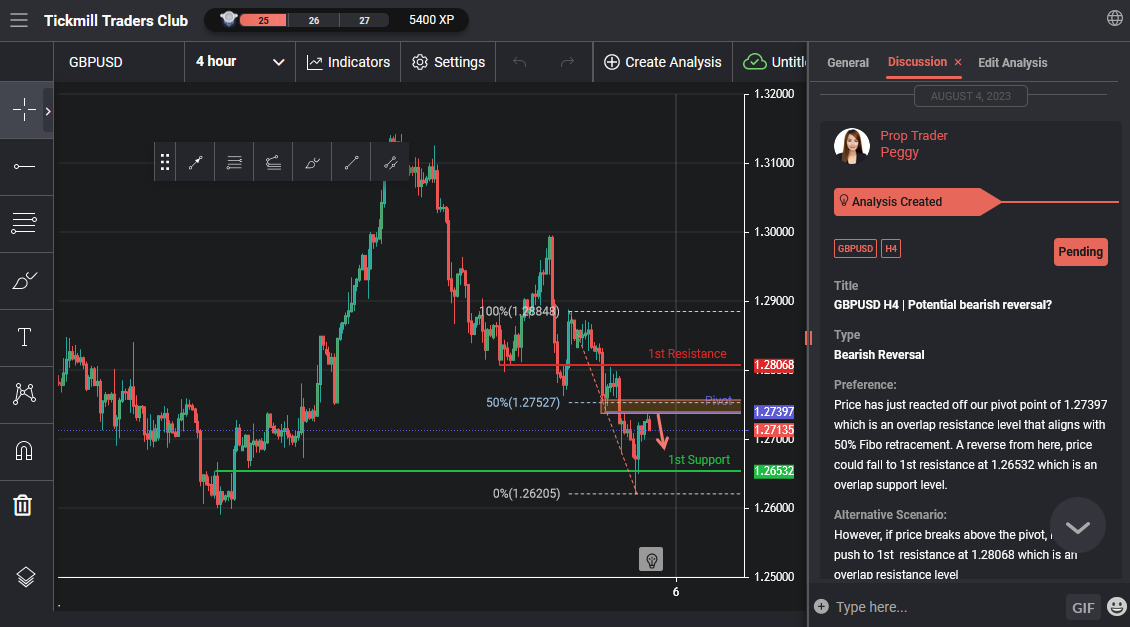Open the Indicators menu
The image size is (1130, 627).
click(x=348, y=62)
